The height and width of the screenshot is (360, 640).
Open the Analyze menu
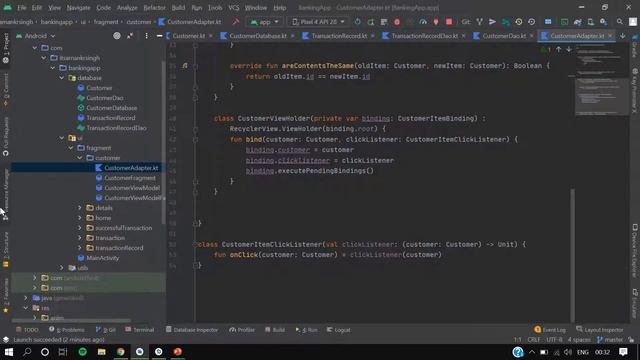coord(127,7)
